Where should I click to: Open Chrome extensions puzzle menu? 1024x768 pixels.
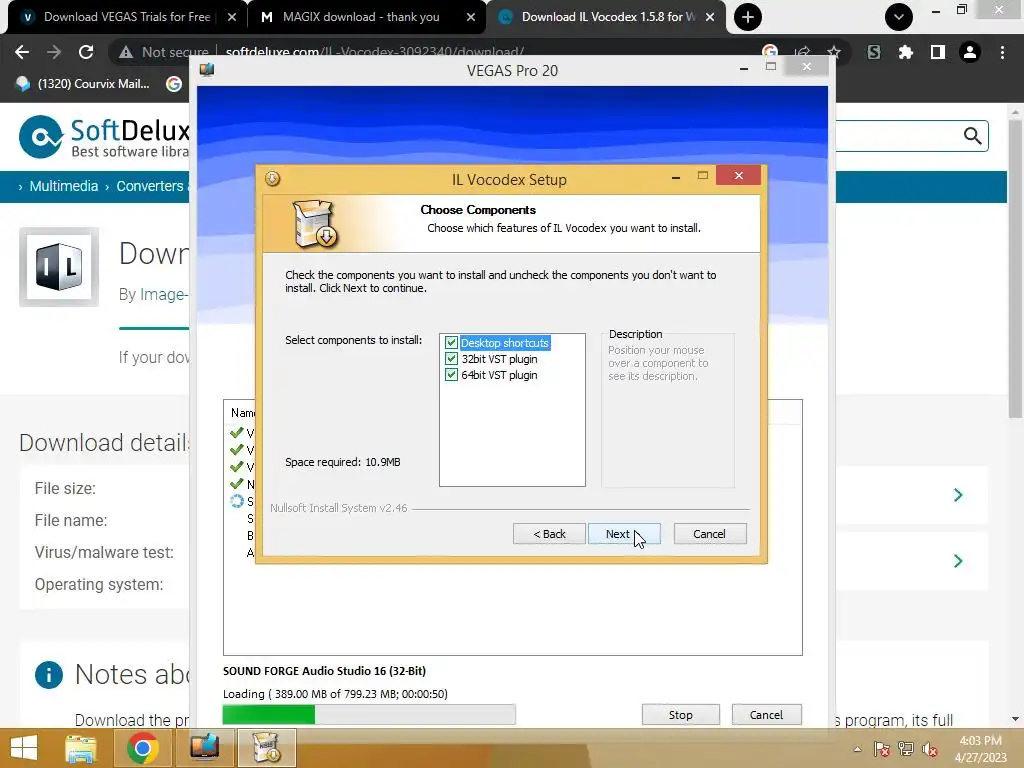(906, 52)
